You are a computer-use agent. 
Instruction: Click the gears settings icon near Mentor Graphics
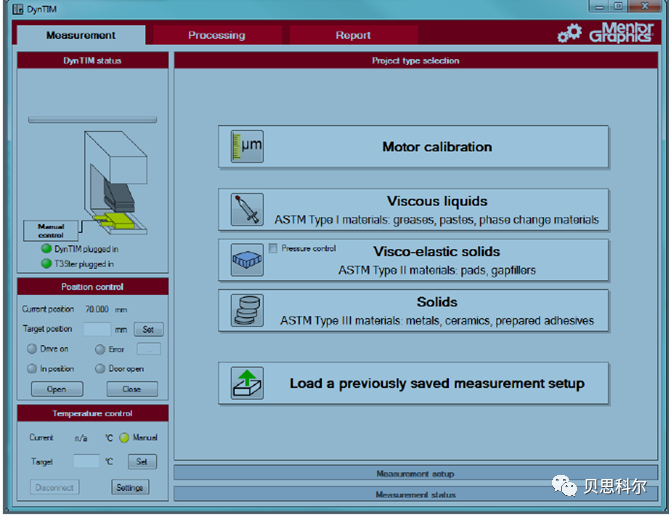pyautogui.click(x=569, y=33)
